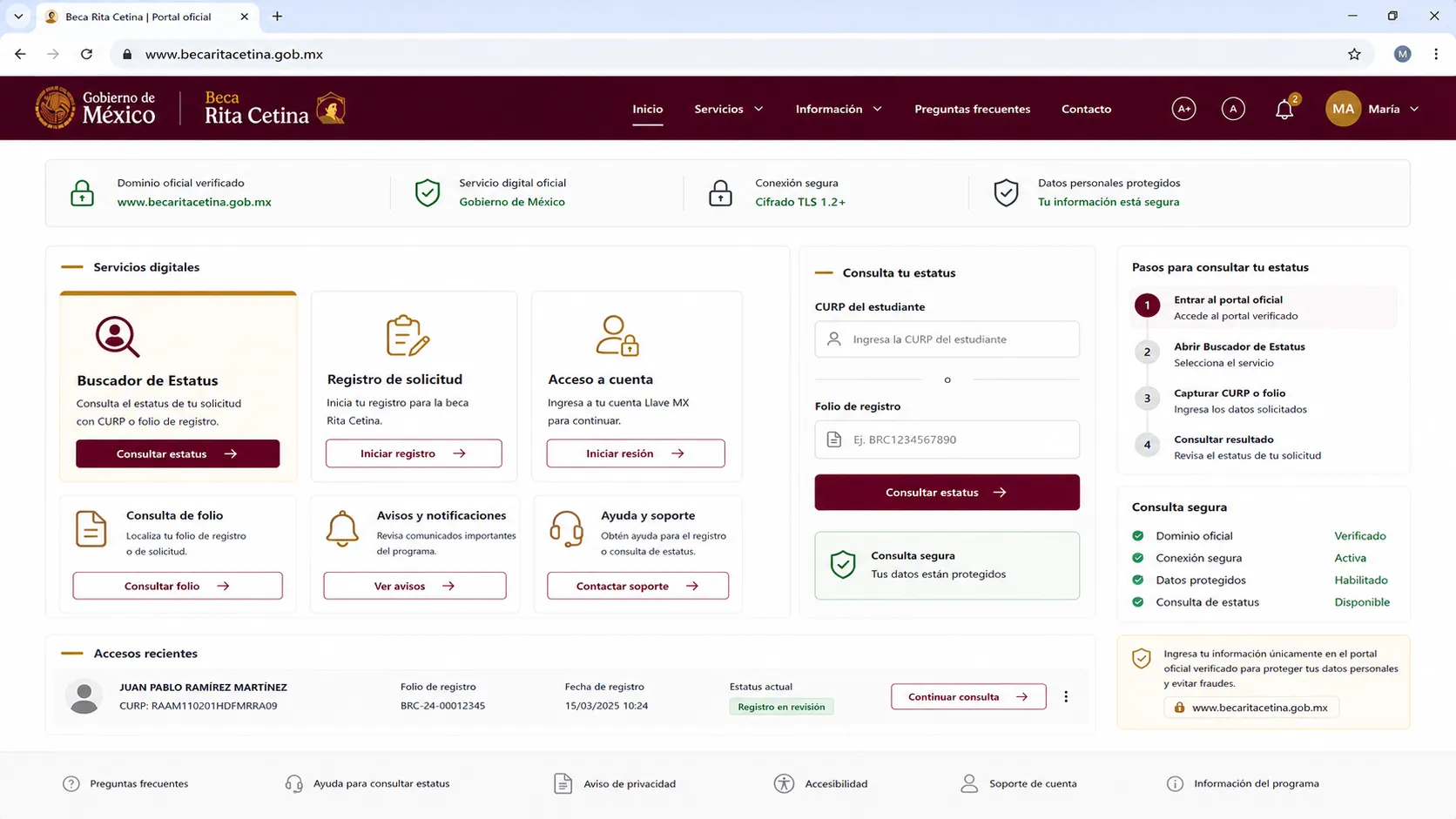1456x819 pixels.
Task: Click the CURP RAAM110201HDFMRRA09 text
Action: [x=199, y=706]
